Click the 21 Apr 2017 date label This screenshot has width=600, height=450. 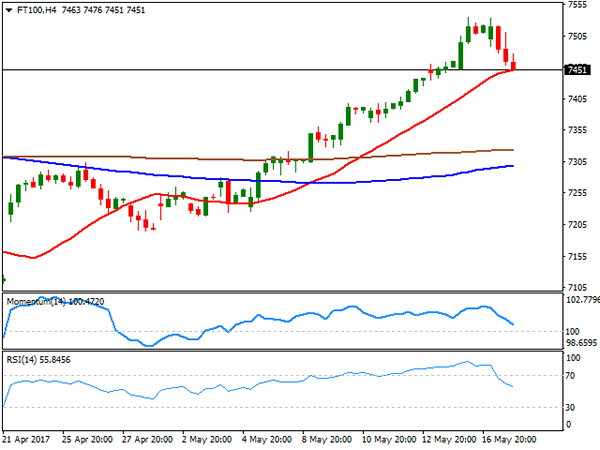26,439
